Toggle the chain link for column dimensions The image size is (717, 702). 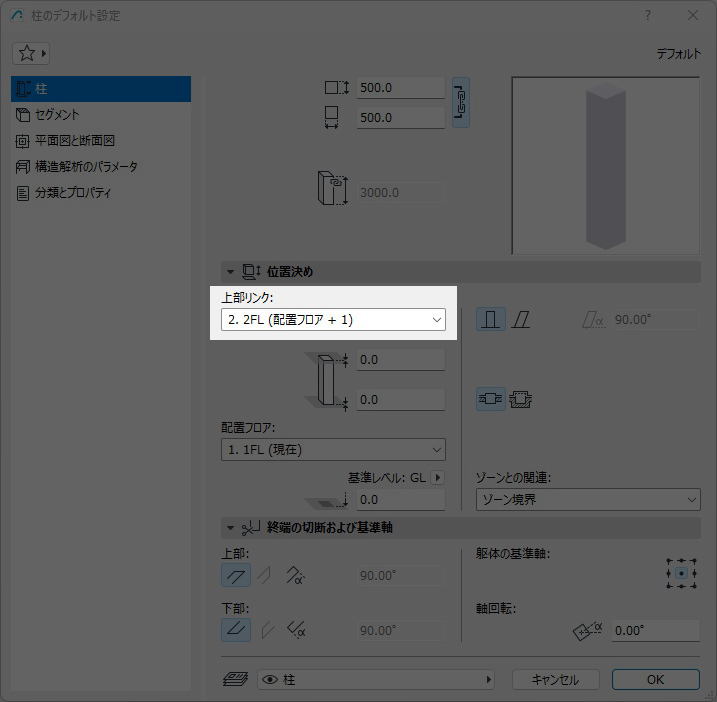(x=461, y=102)
